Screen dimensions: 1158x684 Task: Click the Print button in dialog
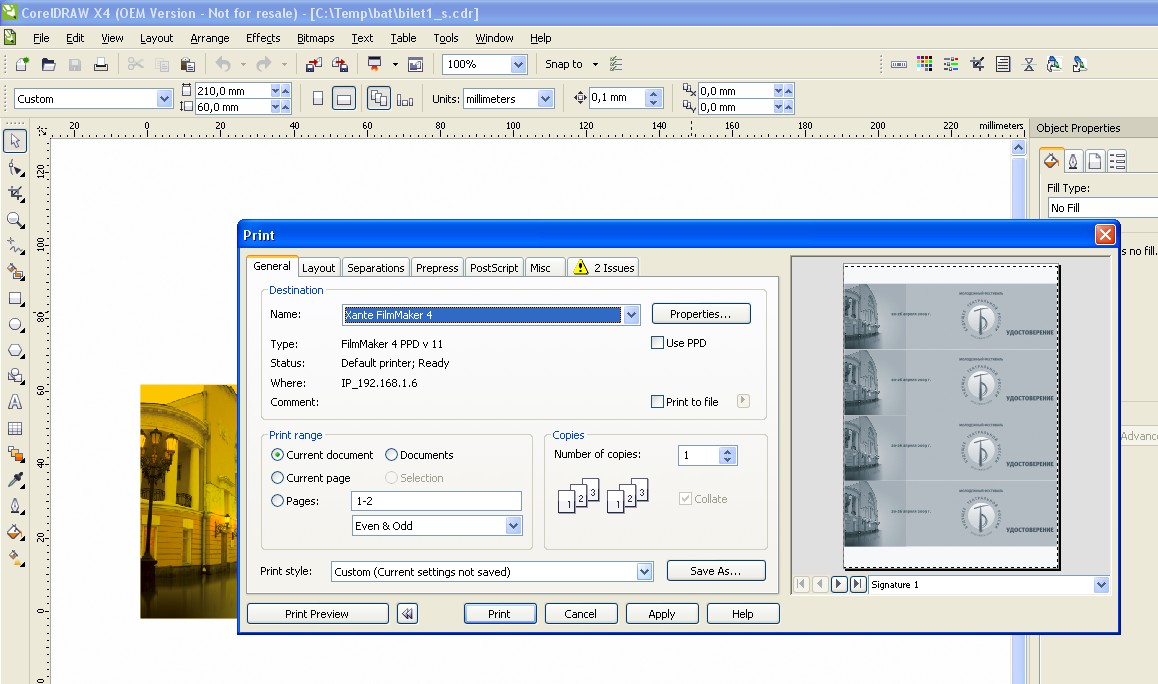coord(499,614)
